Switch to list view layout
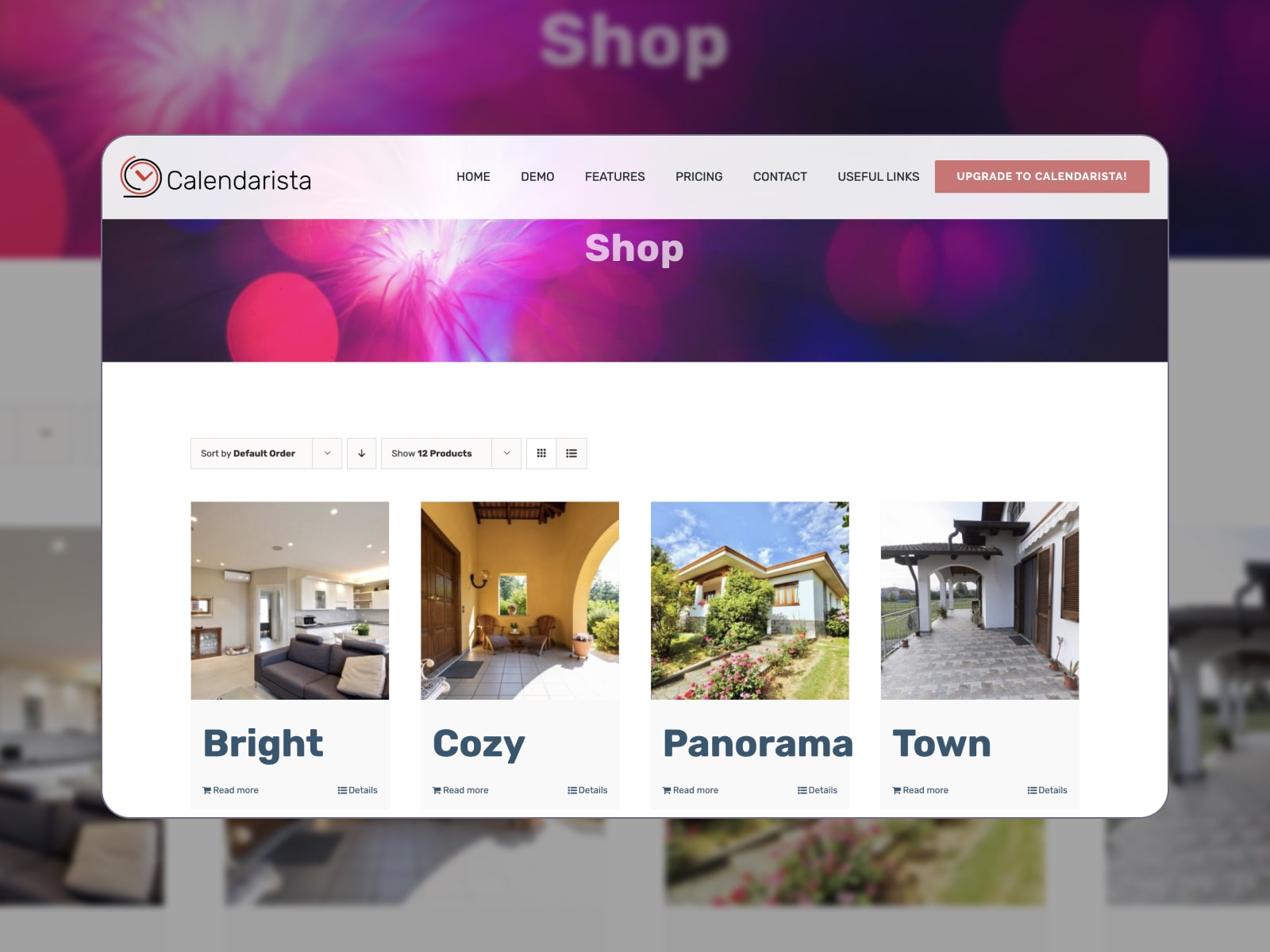The width and height of the screenshot is (1270, 952). click(571, 454)
